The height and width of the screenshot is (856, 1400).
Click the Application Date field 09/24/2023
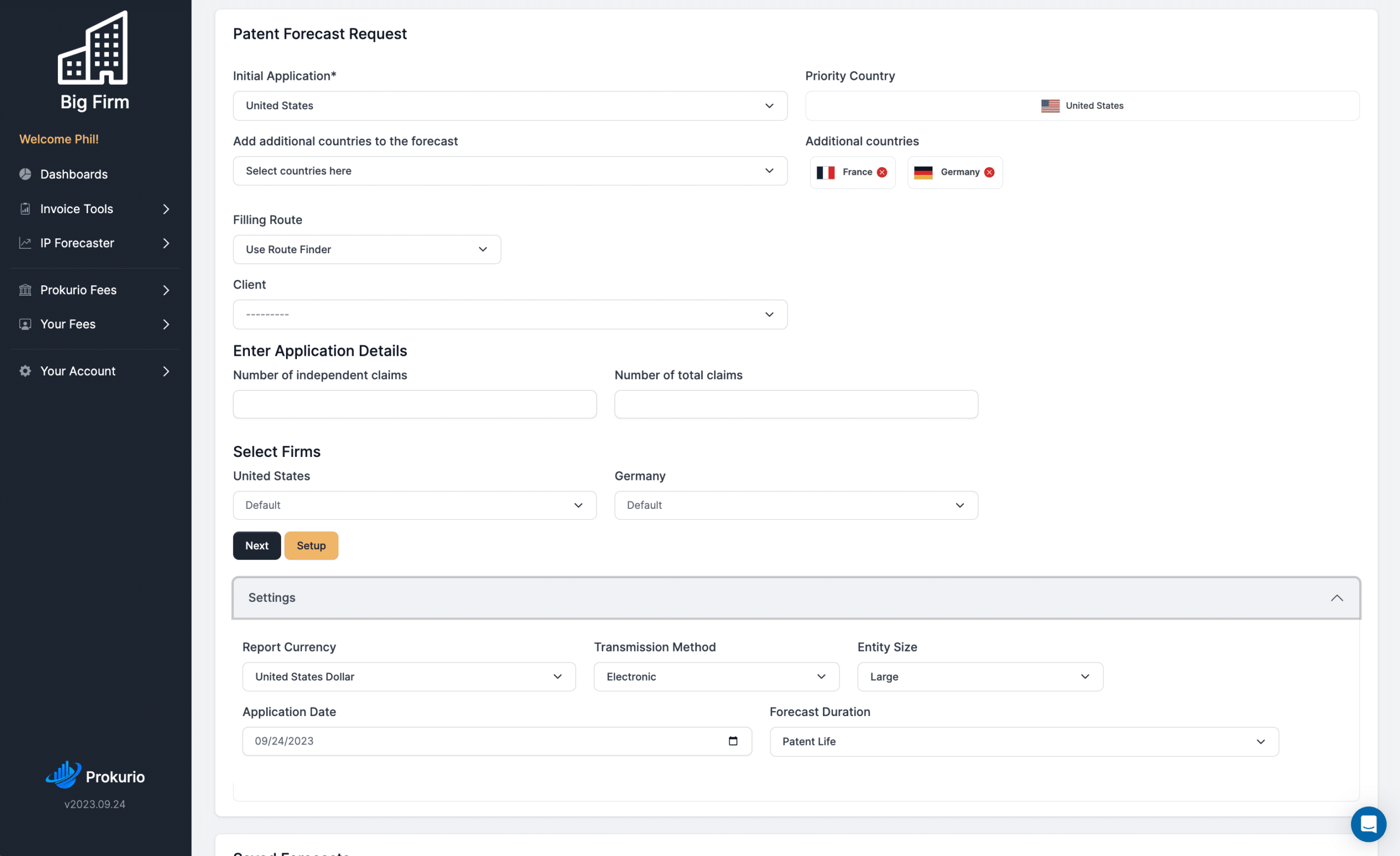pyautogui.click(x=497, y=741)
